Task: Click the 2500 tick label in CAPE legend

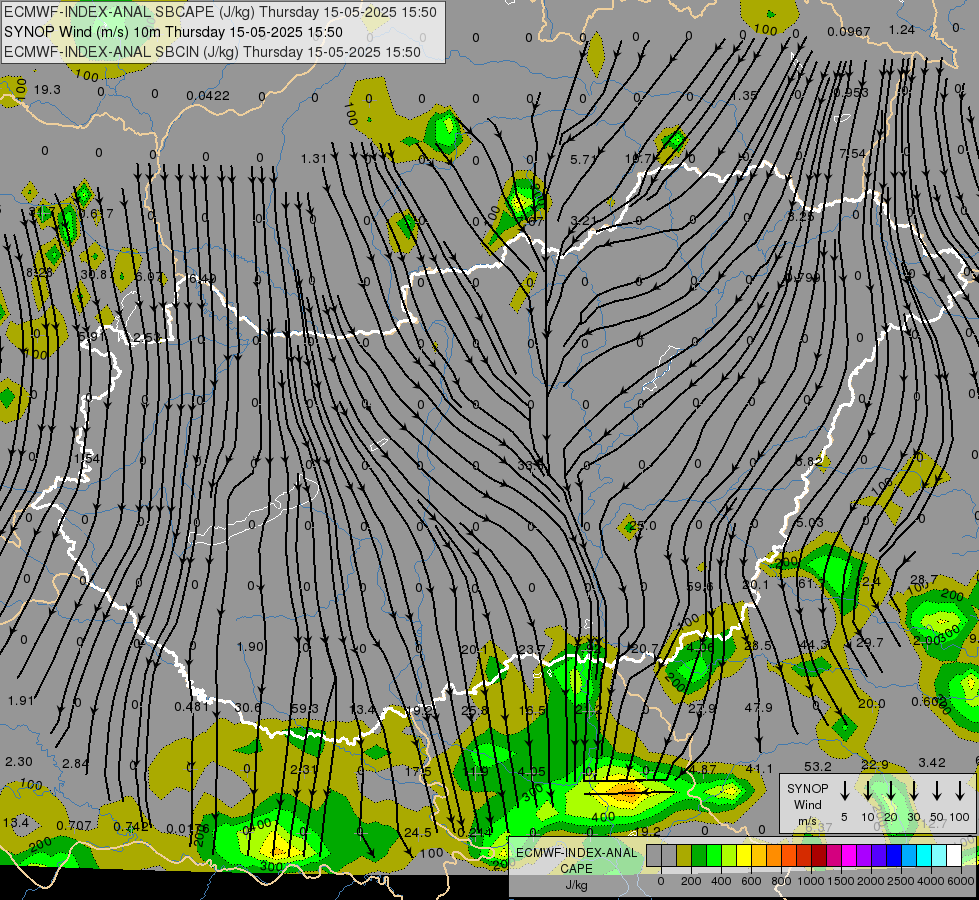Action: click(x=900, y=881)
